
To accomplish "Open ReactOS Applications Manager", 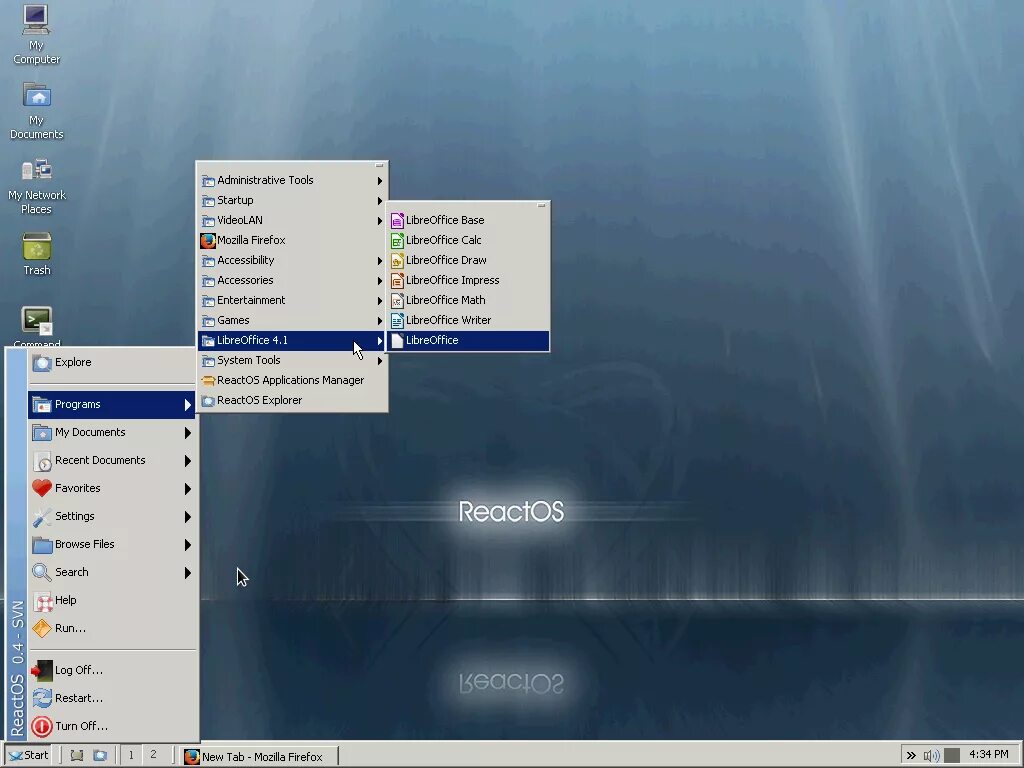I will pyautogui.click(x=292, y=380).
